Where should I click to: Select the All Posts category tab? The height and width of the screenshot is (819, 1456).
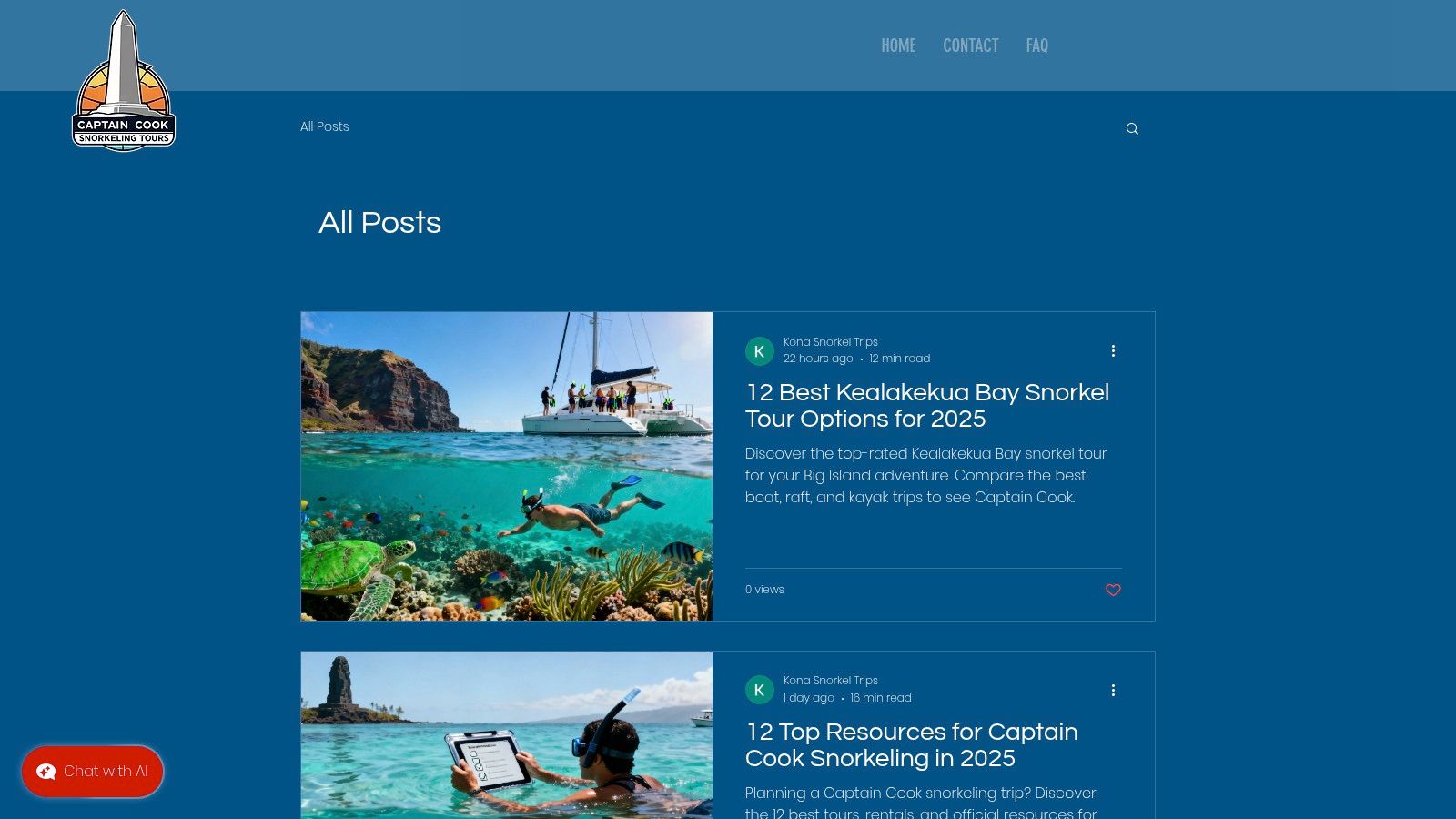click(x=325, y=126)
